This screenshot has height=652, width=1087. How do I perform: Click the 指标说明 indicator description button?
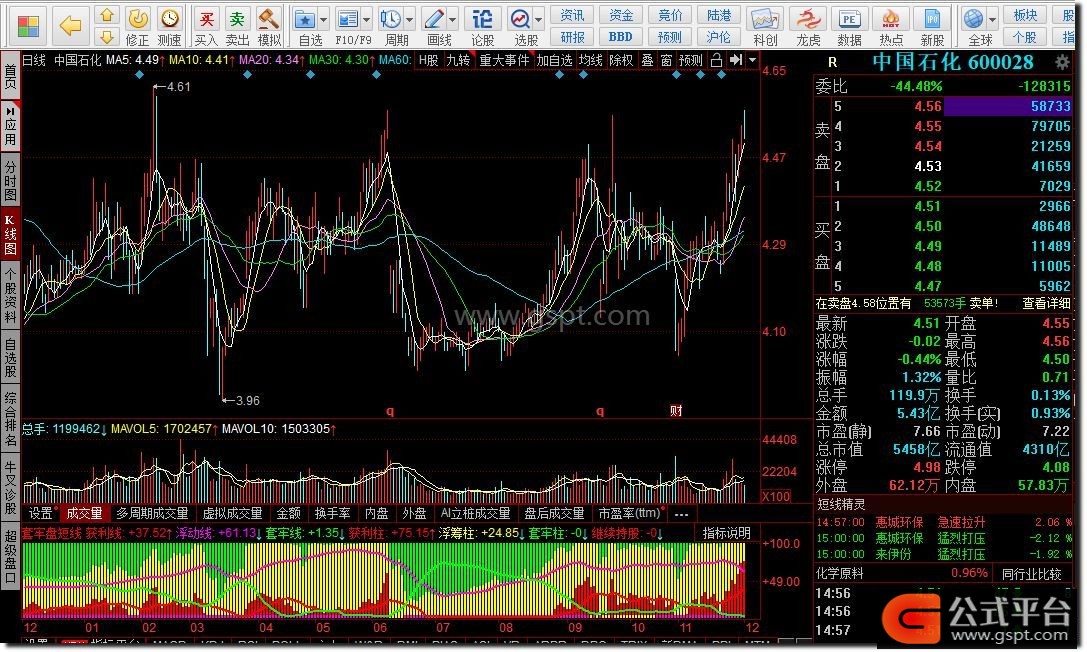727,533
